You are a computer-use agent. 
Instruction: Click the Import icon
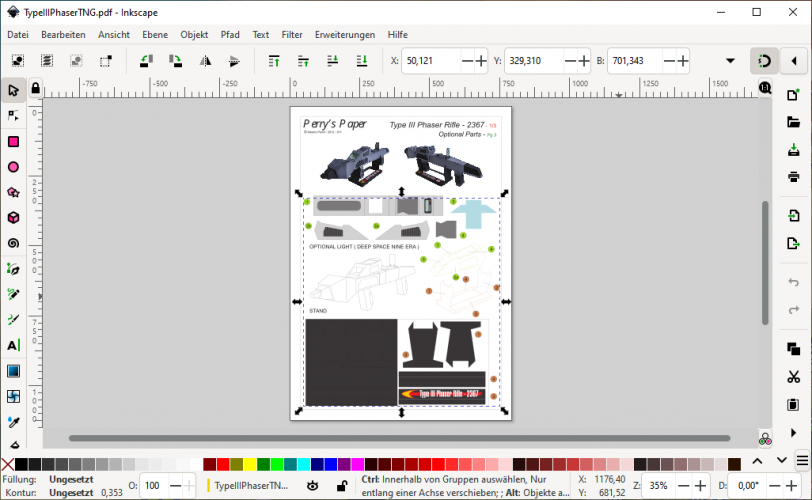(x=793, y=215)
